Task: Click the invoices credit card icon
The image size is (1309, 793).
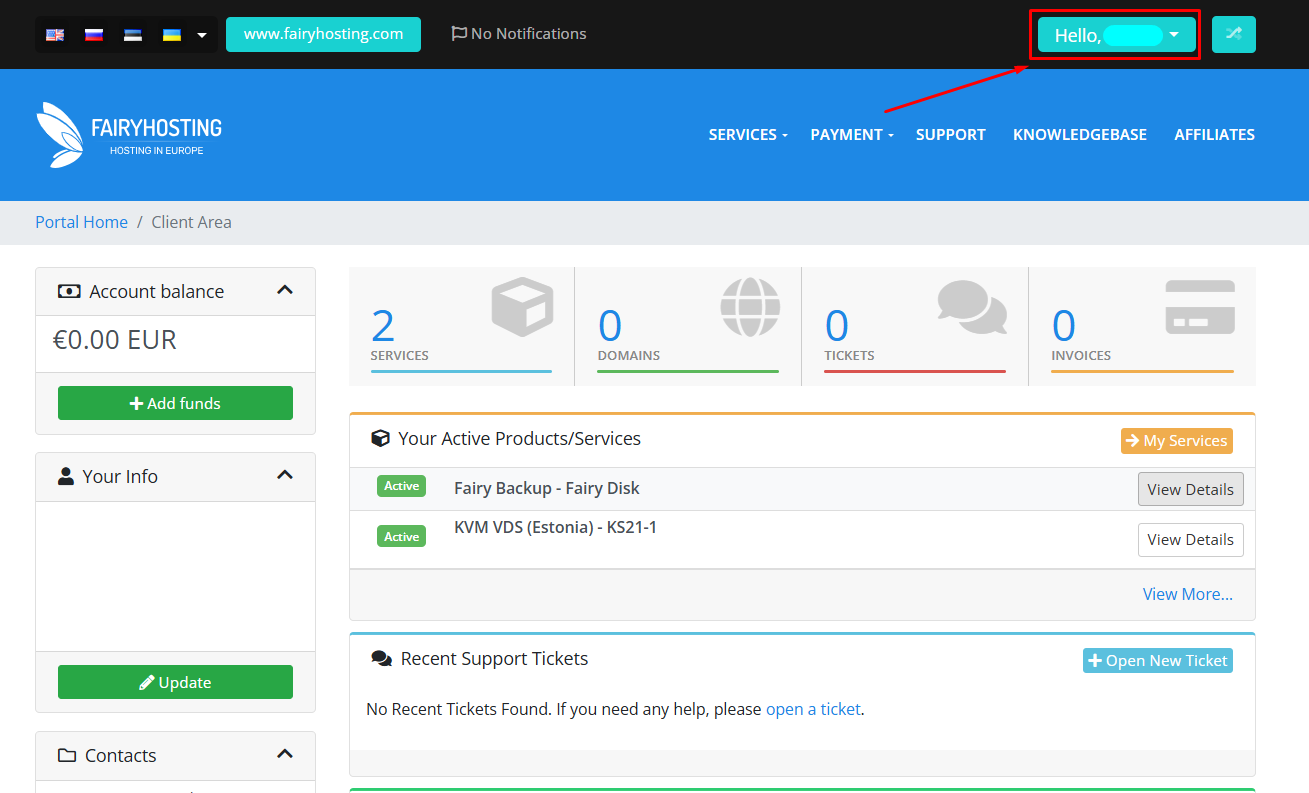Action: (1200, 307)
